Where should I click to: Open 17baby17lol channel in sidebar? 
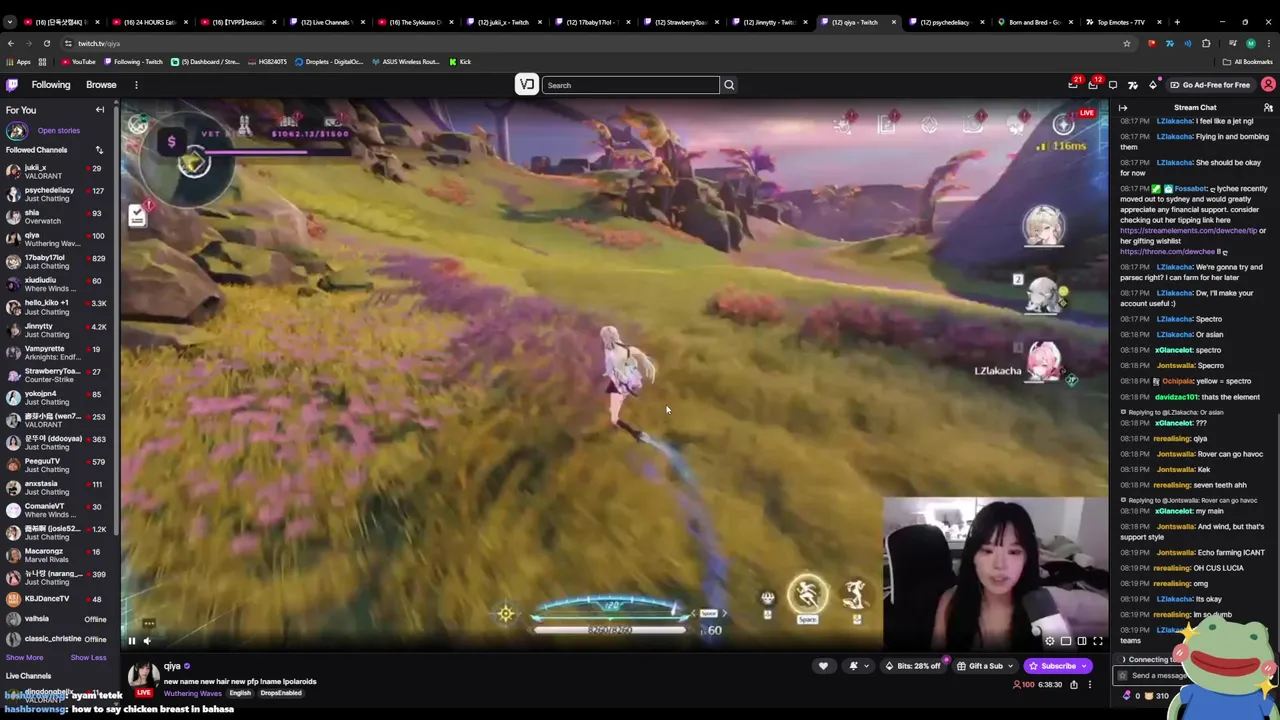point(58,261)
